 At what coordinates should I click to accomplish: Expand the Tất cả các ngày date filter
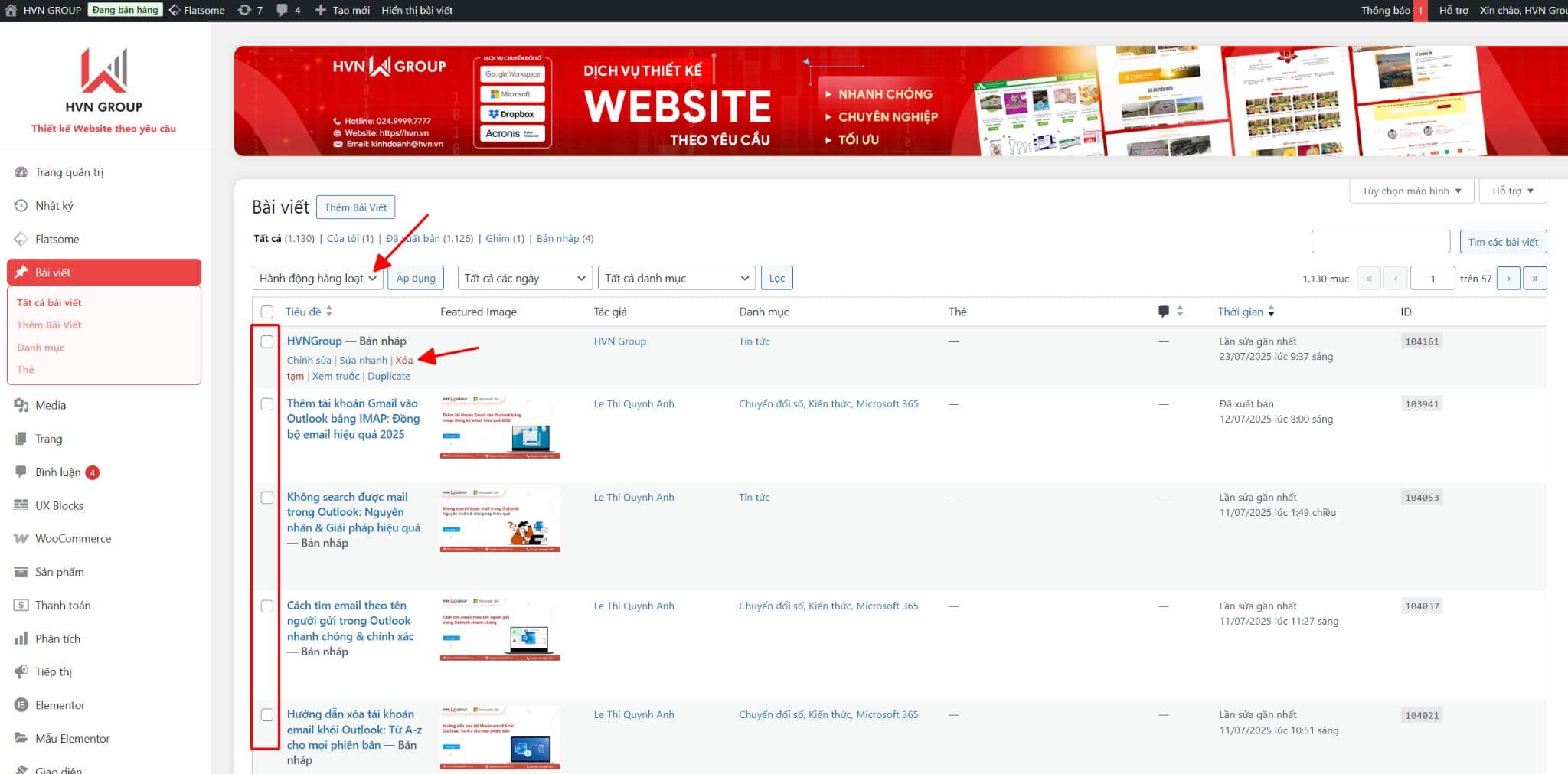[524, 278]
